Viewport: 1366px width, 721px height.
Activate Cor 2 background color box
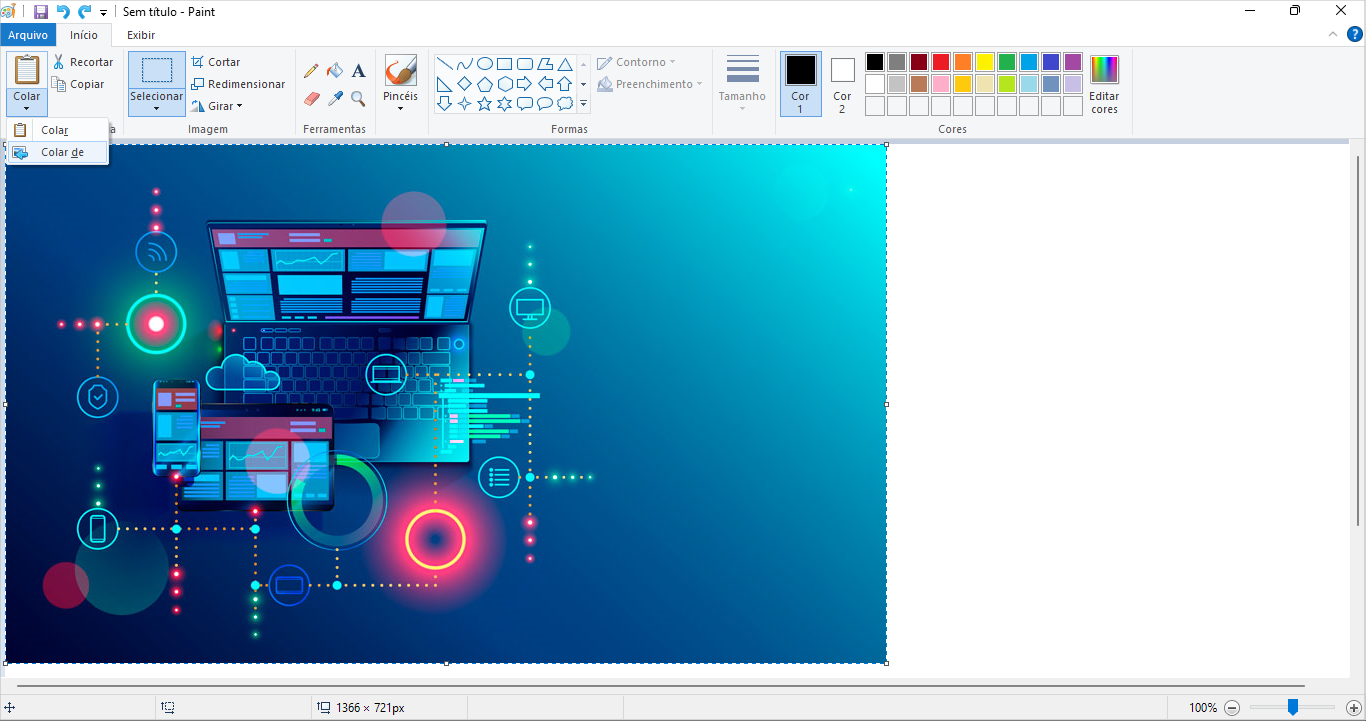[x=842, y=83]
